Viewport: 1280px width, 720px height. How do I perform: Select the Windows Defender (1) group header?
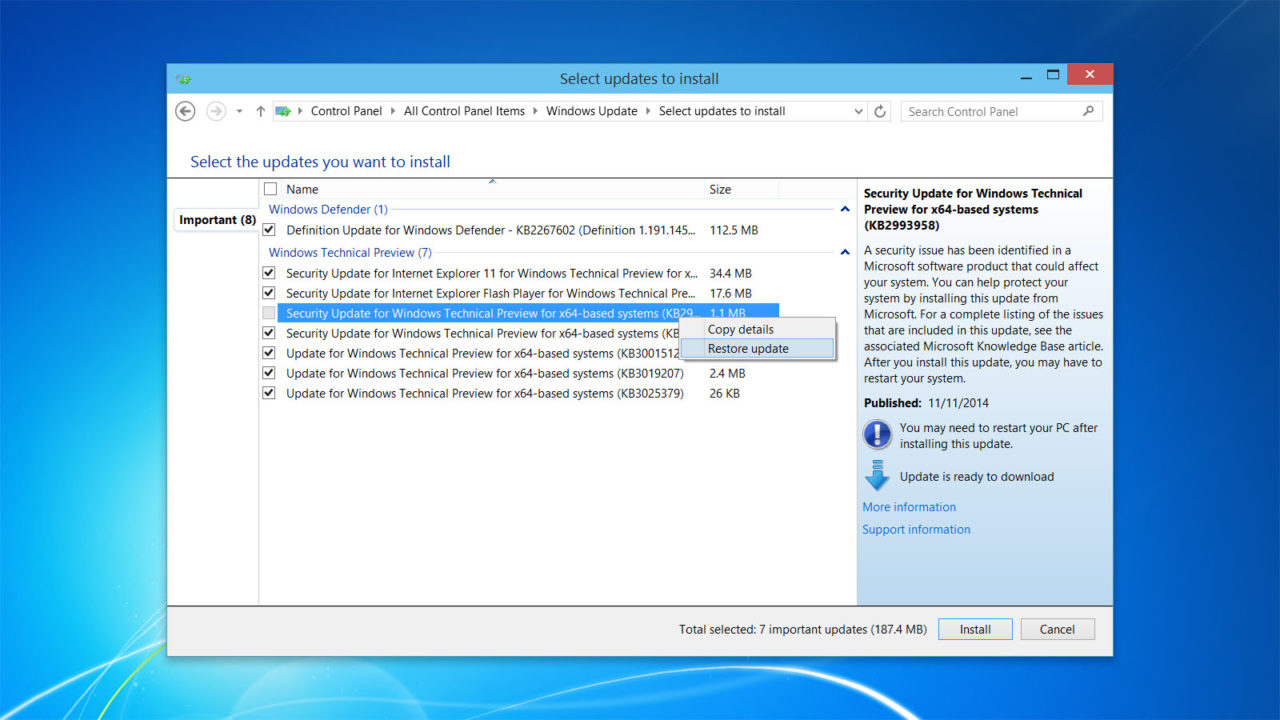[328, 210]
